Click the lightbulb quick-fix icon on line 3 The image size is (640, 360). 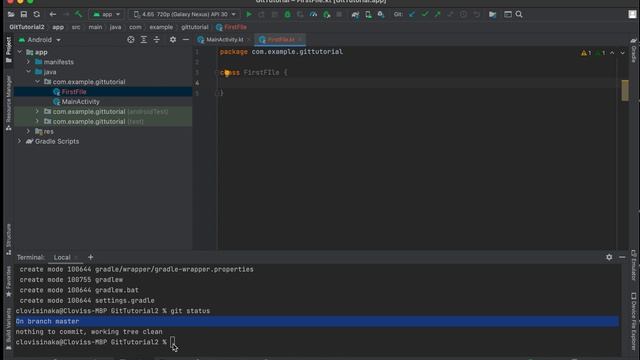pos(227,73)
